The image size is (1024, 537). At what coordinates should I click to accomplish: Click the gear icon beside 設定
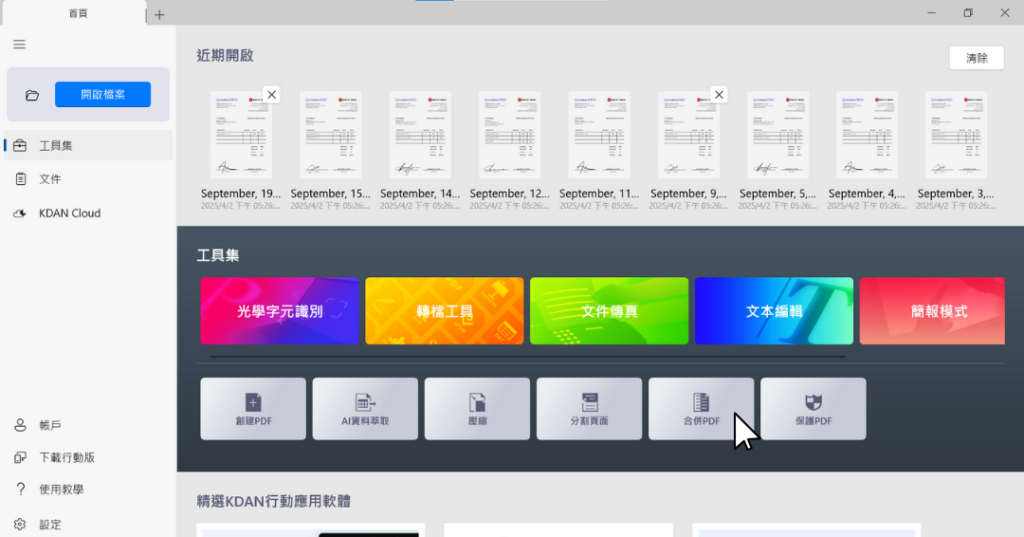click(20, 524)
